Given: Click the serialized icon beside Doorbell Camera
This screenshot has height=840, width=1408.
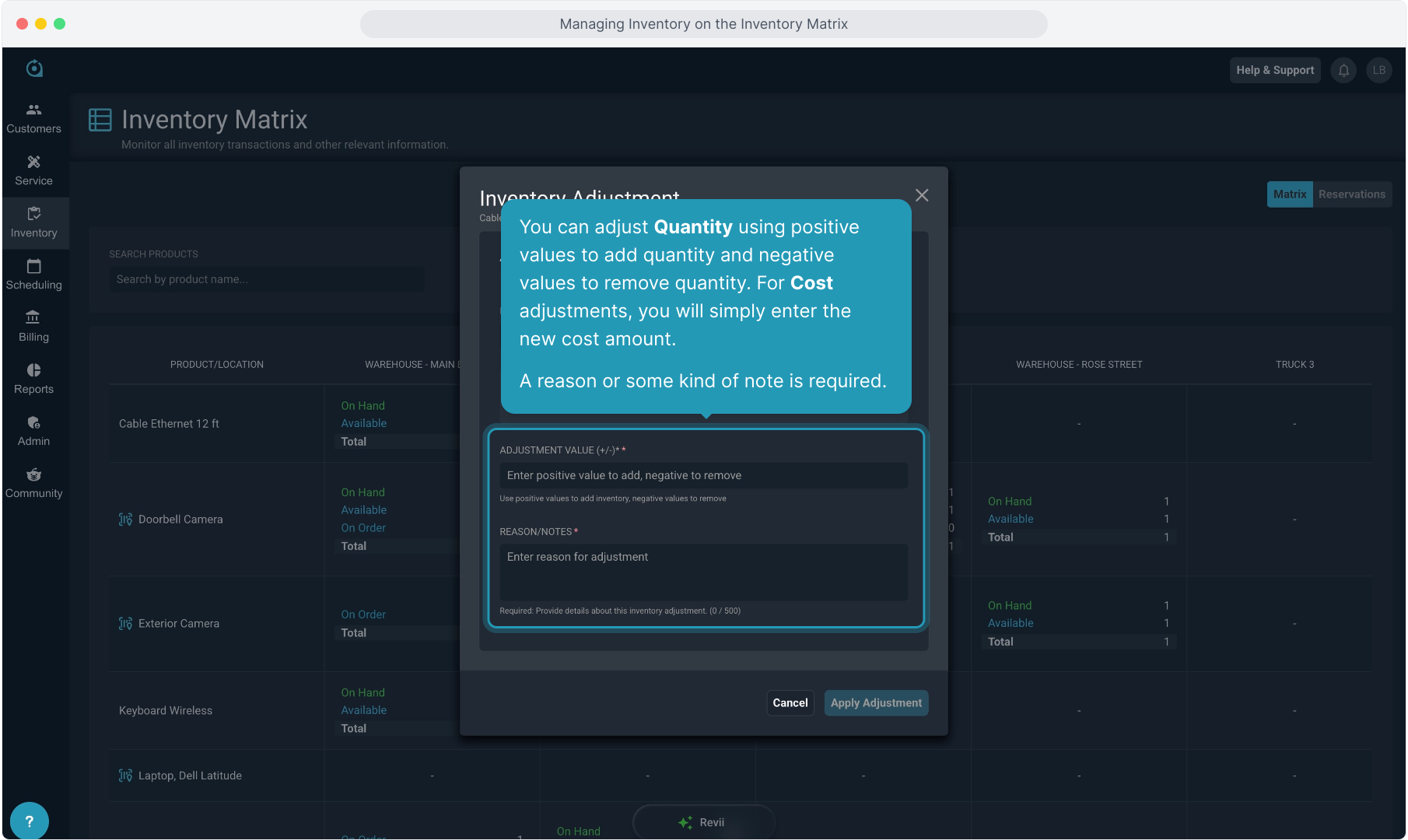Looking at the screenshot, I should 125,520.
